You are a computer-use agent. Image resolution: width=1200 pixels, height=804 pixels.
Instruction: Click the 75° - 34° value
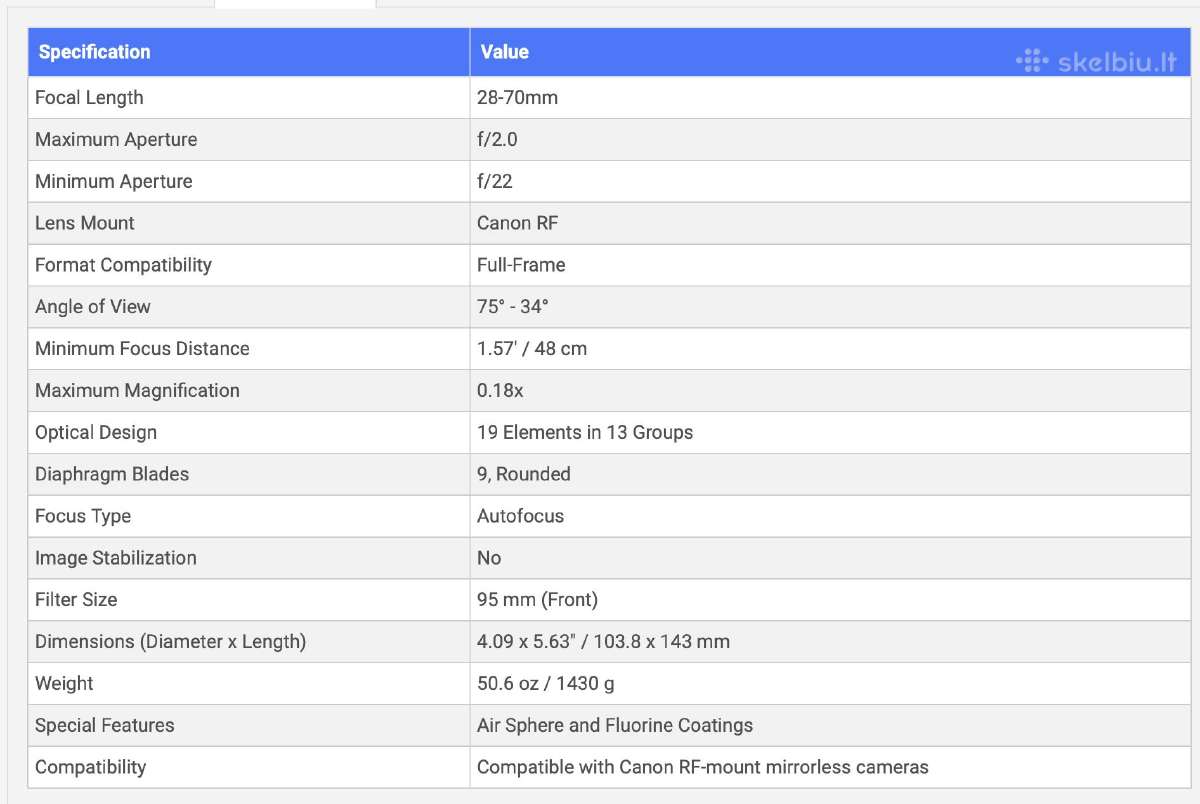513,307
